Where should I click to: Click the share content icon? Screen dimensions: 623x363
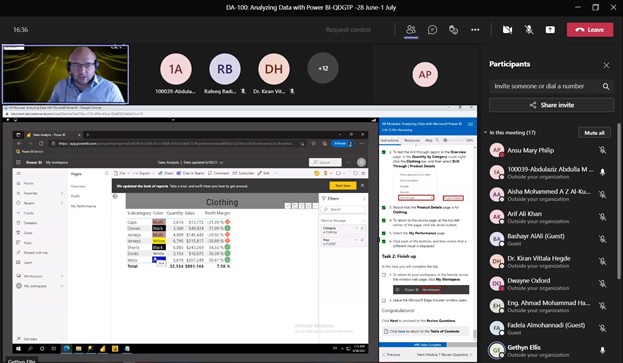(550, 30)
